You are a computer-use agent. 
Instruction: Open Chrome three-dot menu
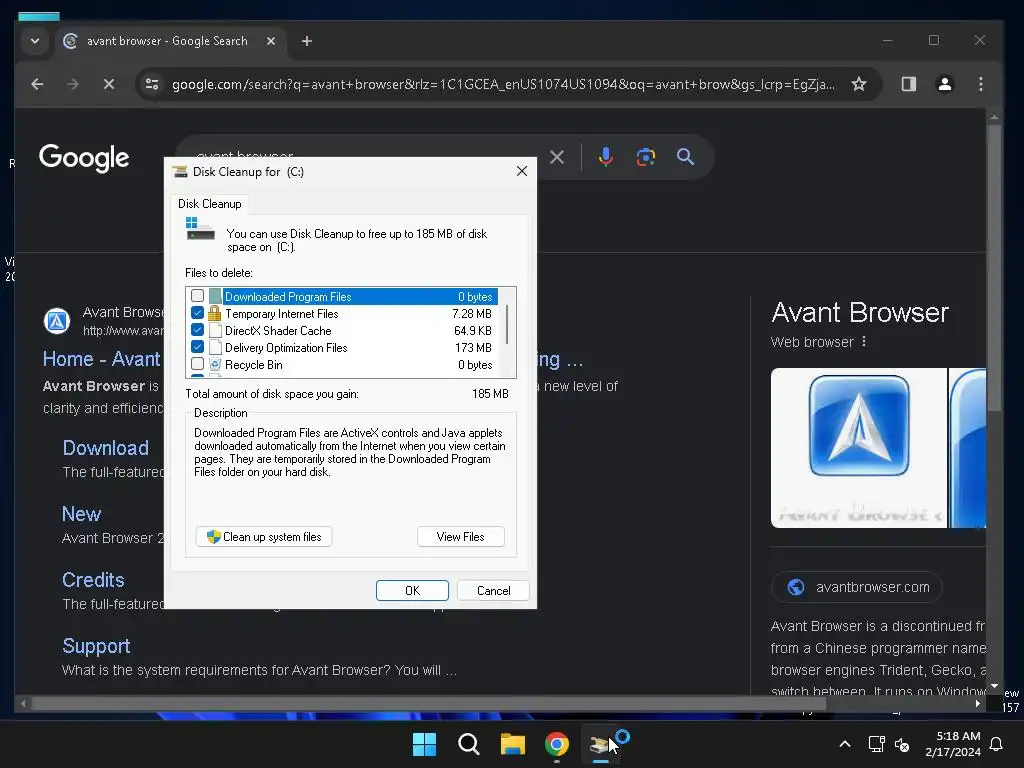[980, 84]
